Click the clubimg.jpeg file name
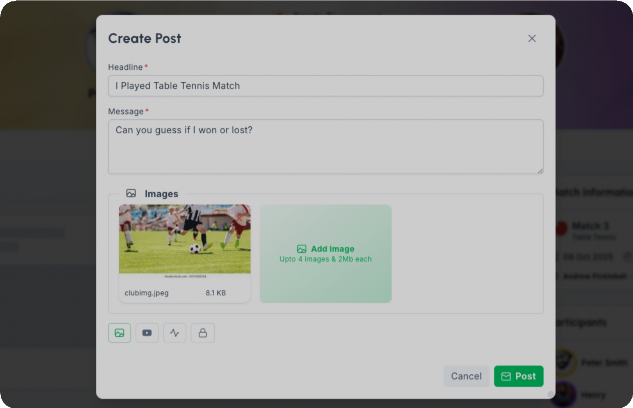The height and width of the screenshot is (408, 633). (147, 294)
